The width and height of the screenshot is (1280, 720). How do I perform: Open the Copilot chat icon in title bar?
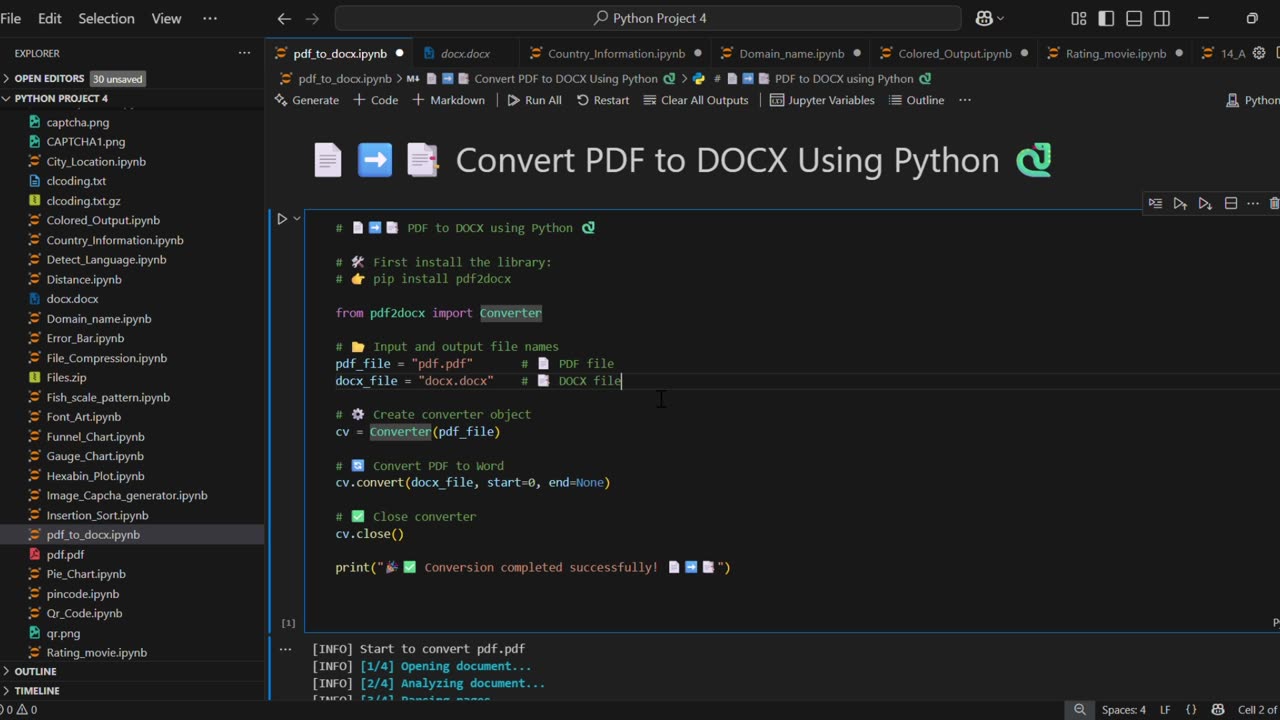pyautogui.click(x=984, y=18)
